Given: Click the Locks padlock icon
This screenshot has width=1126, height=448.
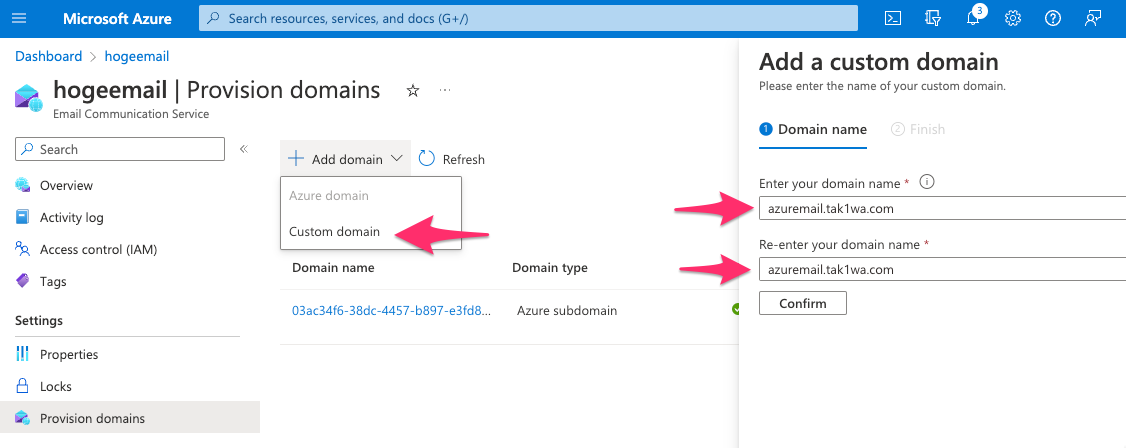Looking at the screenshot, I should (x=23, y=386).
